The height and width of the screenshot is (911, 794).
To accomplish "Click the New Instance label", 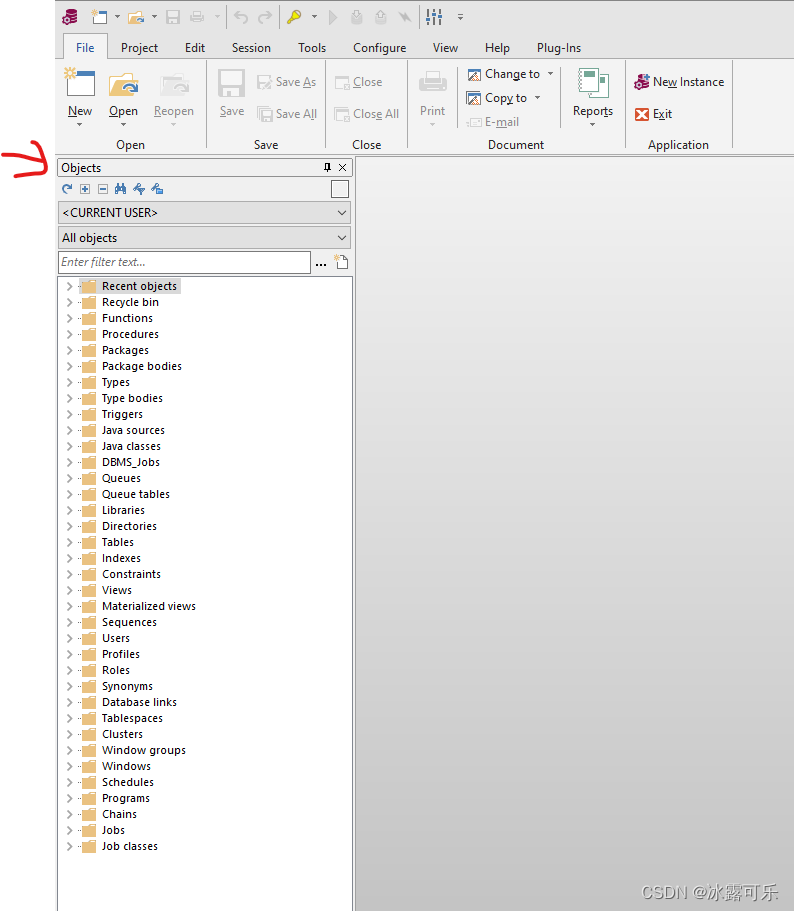I will pyautogui.click(x=688, y=82).
